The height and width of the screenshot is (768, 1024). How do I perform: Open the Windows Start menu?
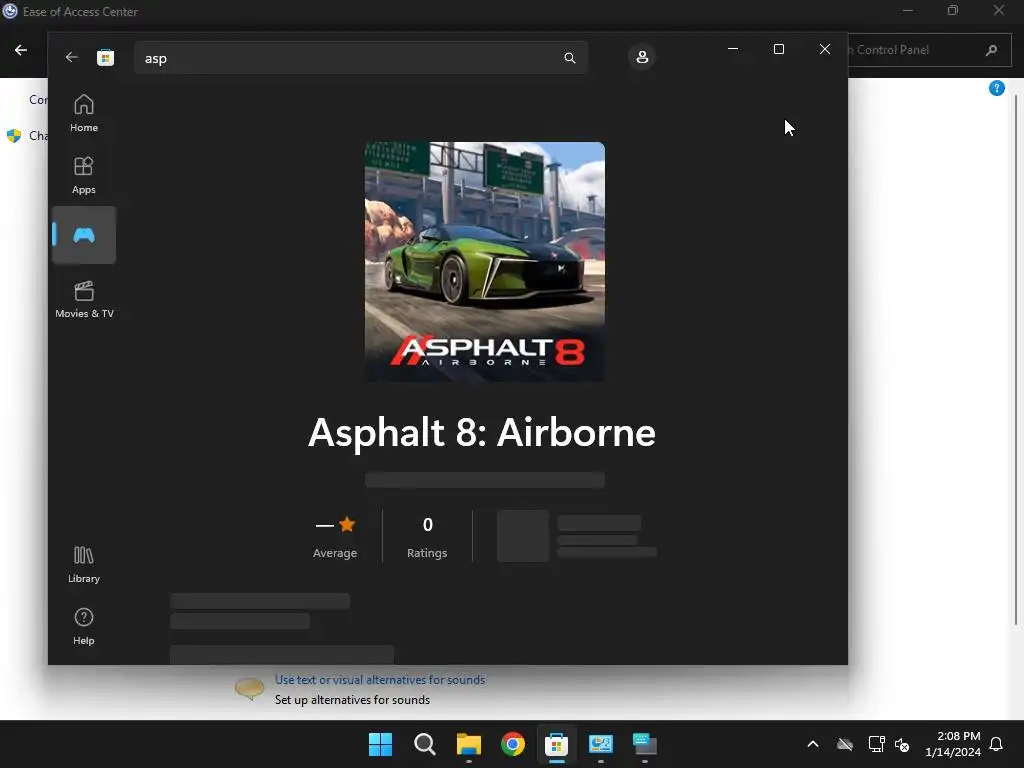pyautogui.click(x=380, y=744)
